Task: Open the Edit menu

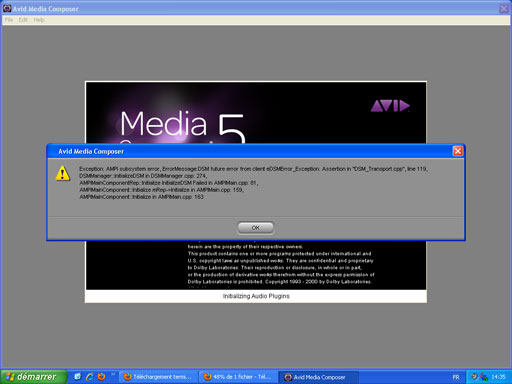Action: [23, 20]
